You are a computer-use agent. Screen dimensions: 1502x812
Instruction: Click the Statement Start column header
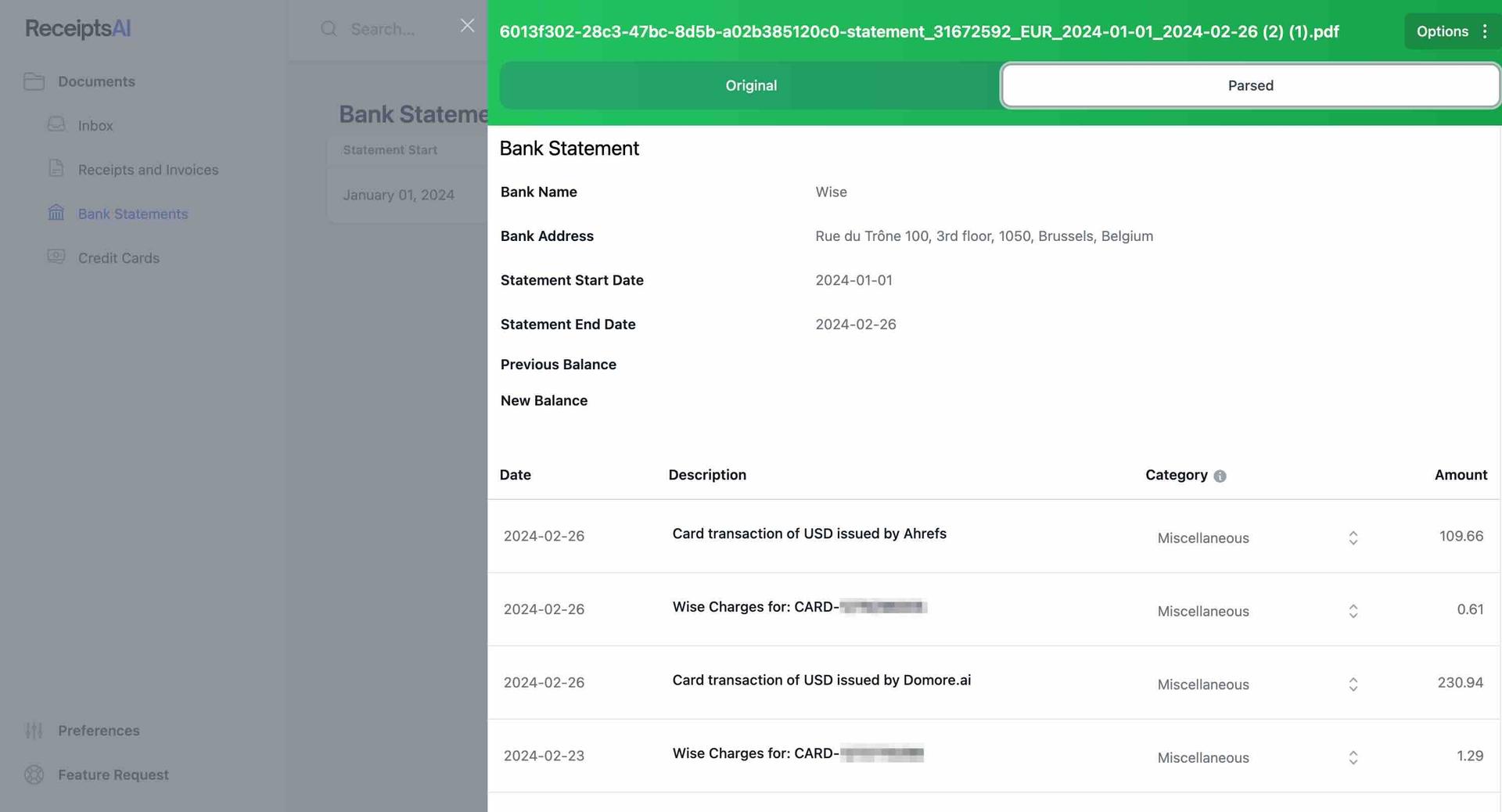(x=390, y=149)
